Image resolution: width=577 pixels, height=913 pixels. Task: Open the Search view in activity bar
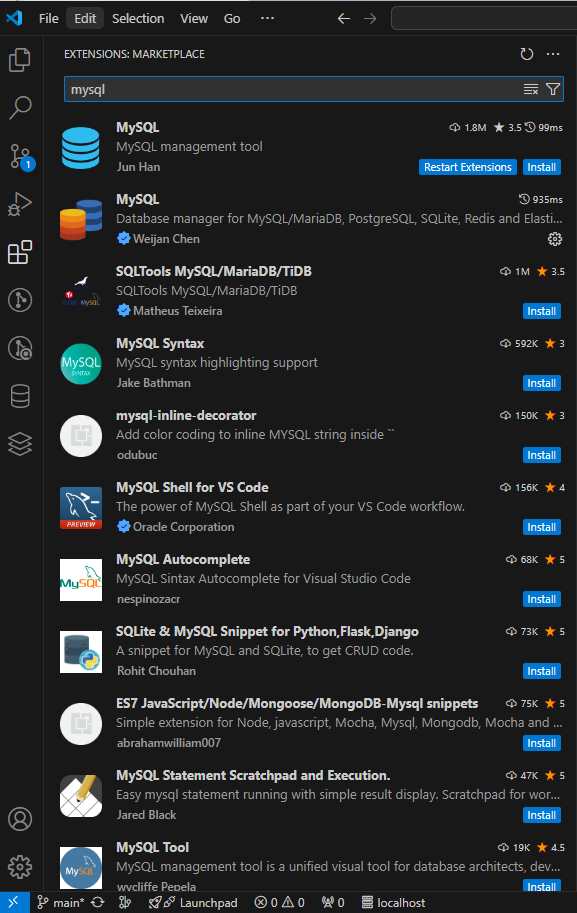[x=20, y=108]
